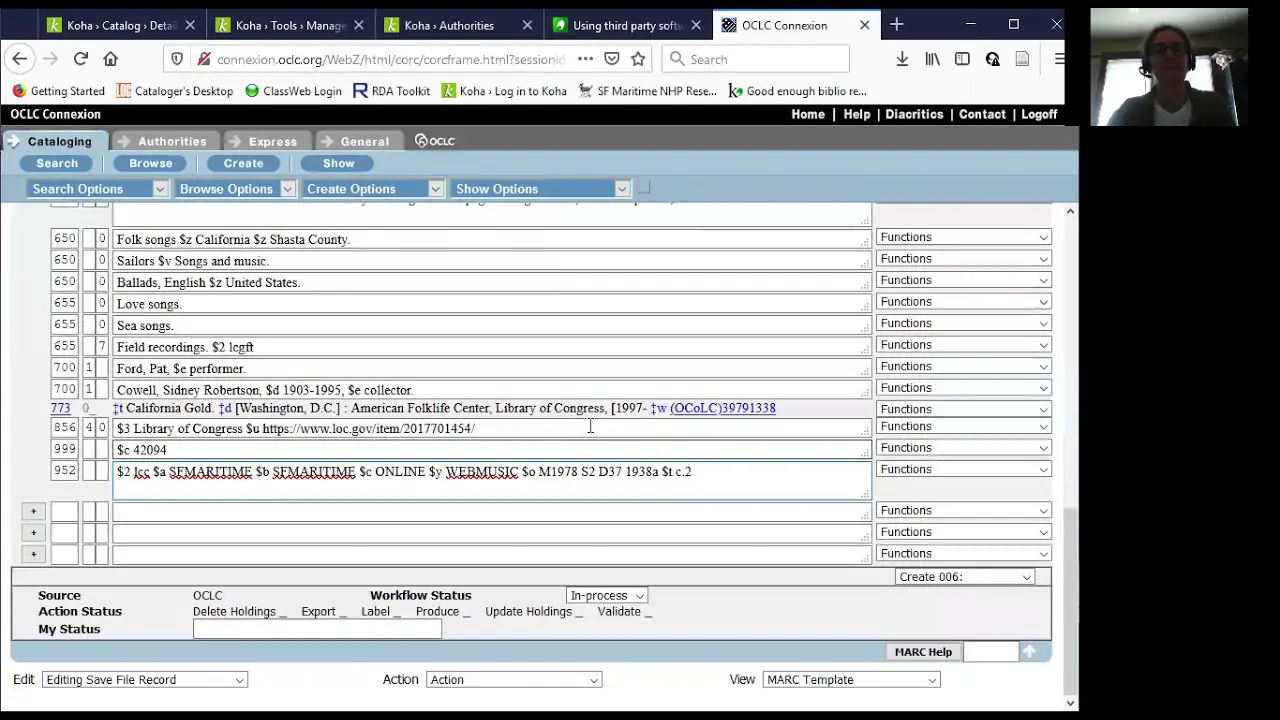Switch to the Authorities tab in Connexion
1280x720 pixels.
point(171,141)
